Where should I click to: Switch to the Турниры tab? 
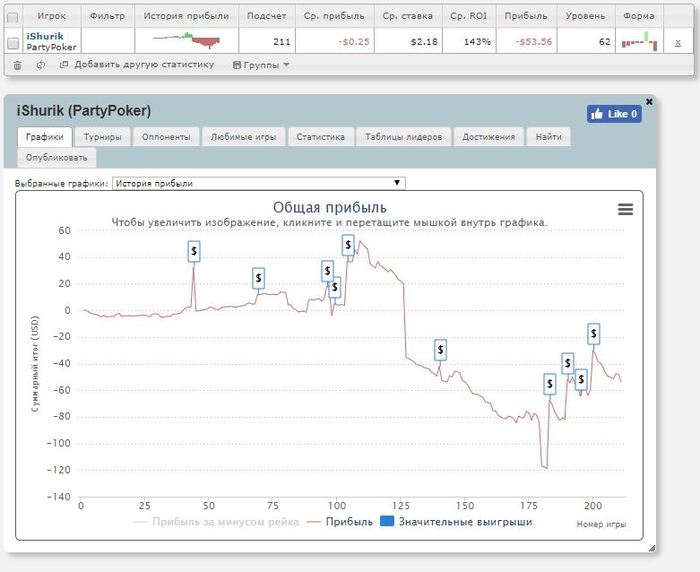pos(103,137)
